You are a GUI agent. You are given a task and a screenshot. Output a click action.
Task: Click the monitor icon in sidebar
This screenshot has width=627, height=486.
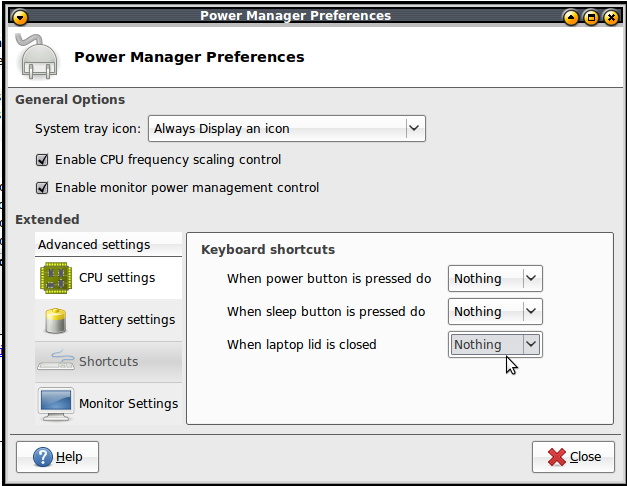(x=56, y=403)
